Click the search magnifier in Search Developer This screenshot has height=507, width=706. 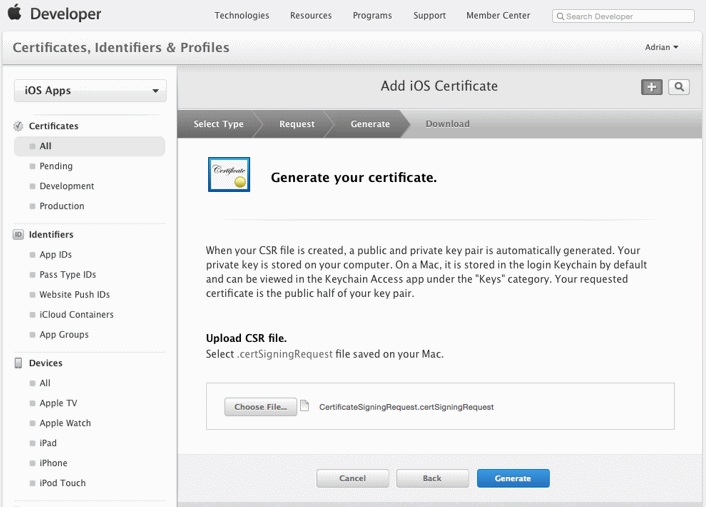tap(560, 17)
